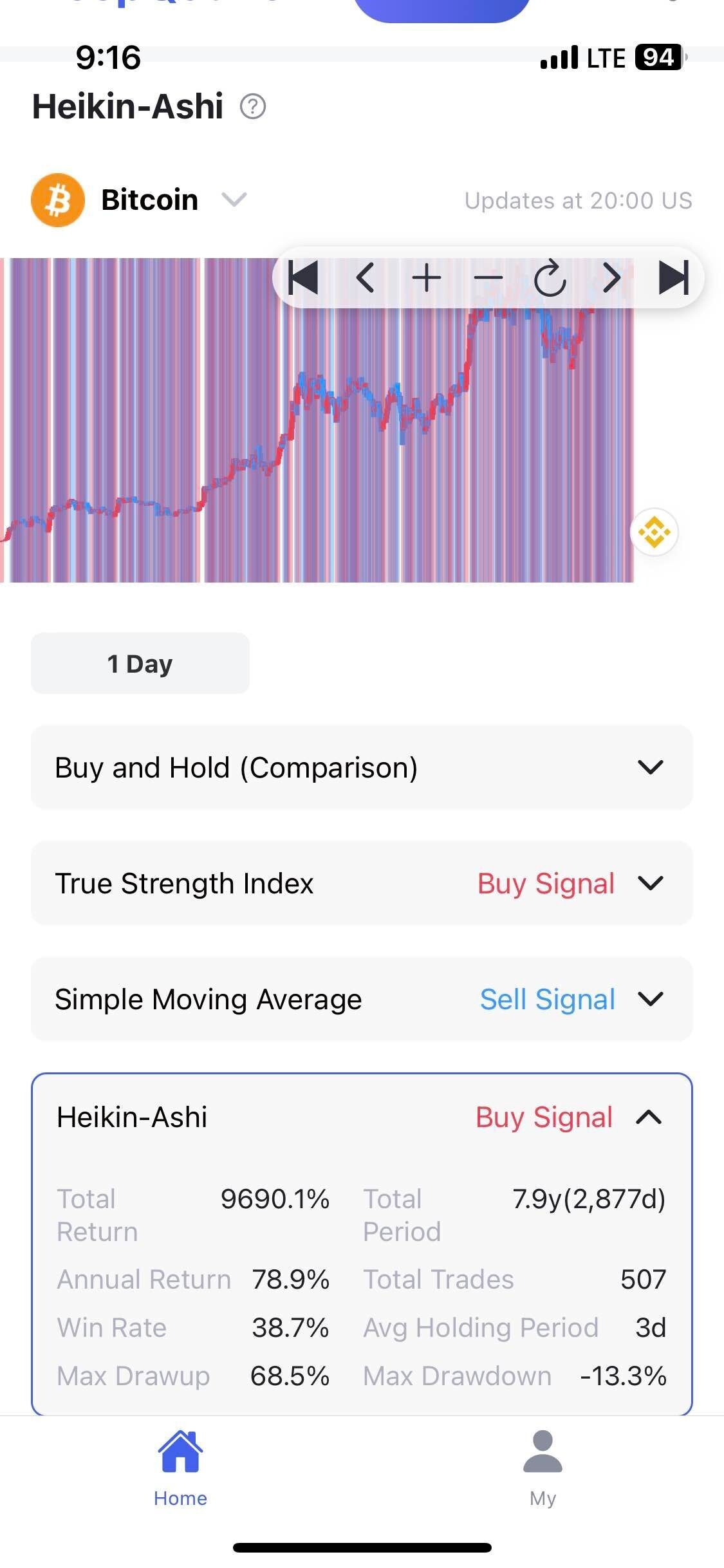Jump to chart end with skip-forward icon
The image size is (724, 1568).
coord(673,278)
